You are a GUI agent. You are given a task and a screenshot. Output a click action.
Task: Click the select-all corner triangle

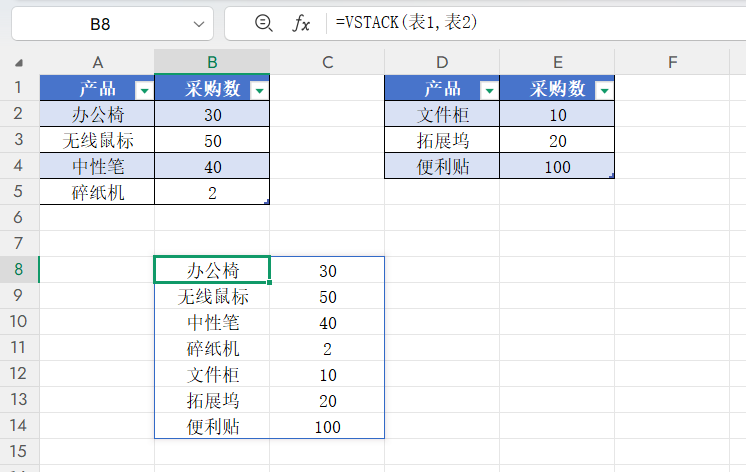pyautogui.click(x=19, y=62)
